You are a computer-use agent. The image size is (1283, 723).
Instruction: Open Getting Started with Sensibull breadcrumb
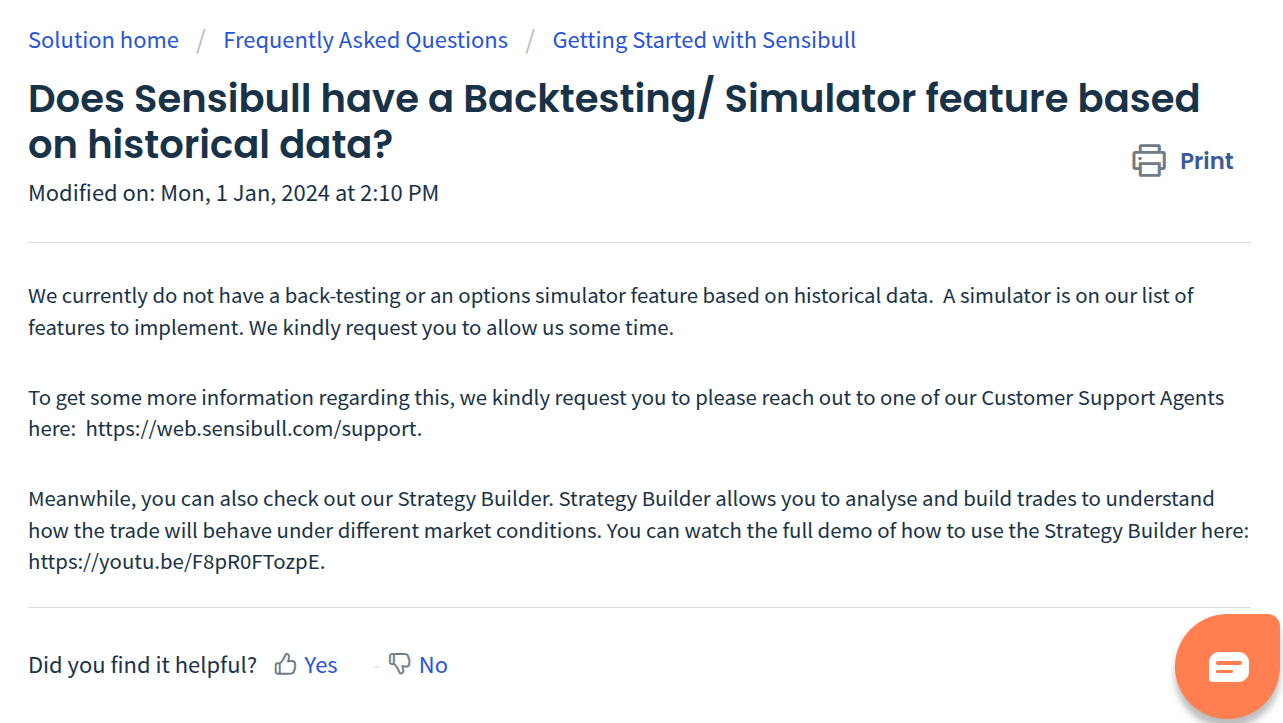tap(704, 40)
